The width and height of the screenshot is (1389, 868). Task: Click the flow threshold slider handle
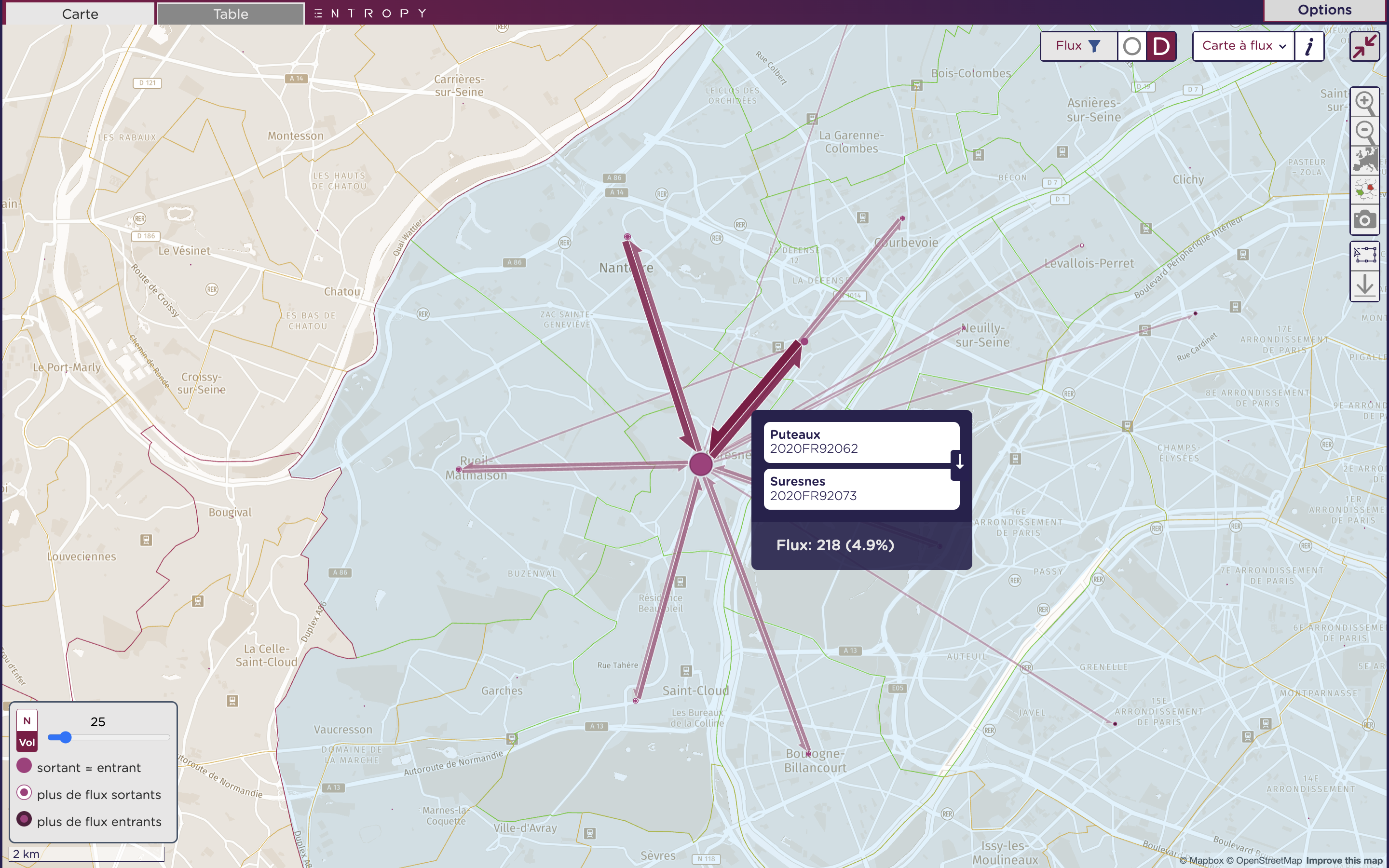66,737
